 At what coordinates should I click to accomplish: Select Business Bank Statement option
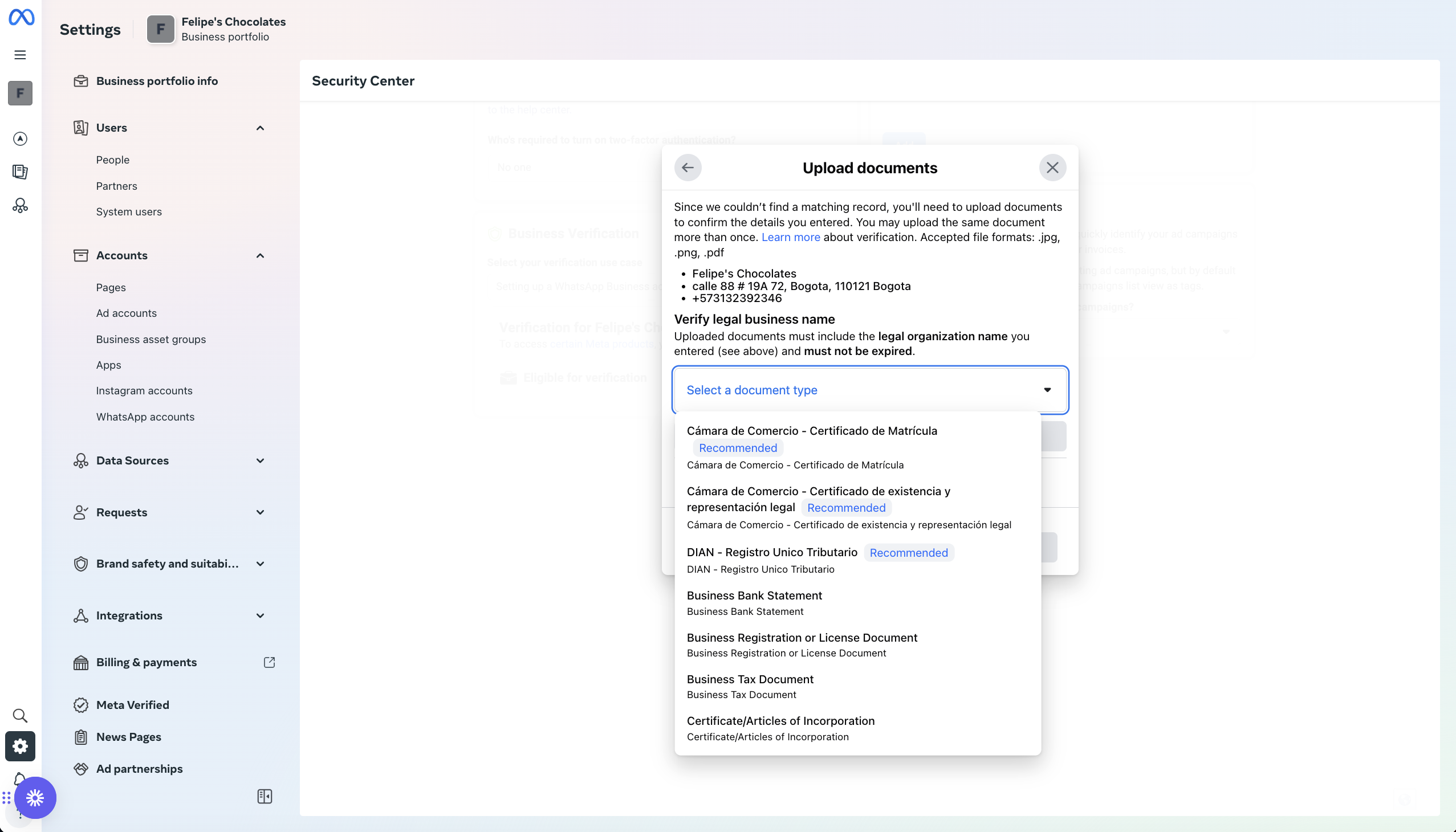pos(857,603)
